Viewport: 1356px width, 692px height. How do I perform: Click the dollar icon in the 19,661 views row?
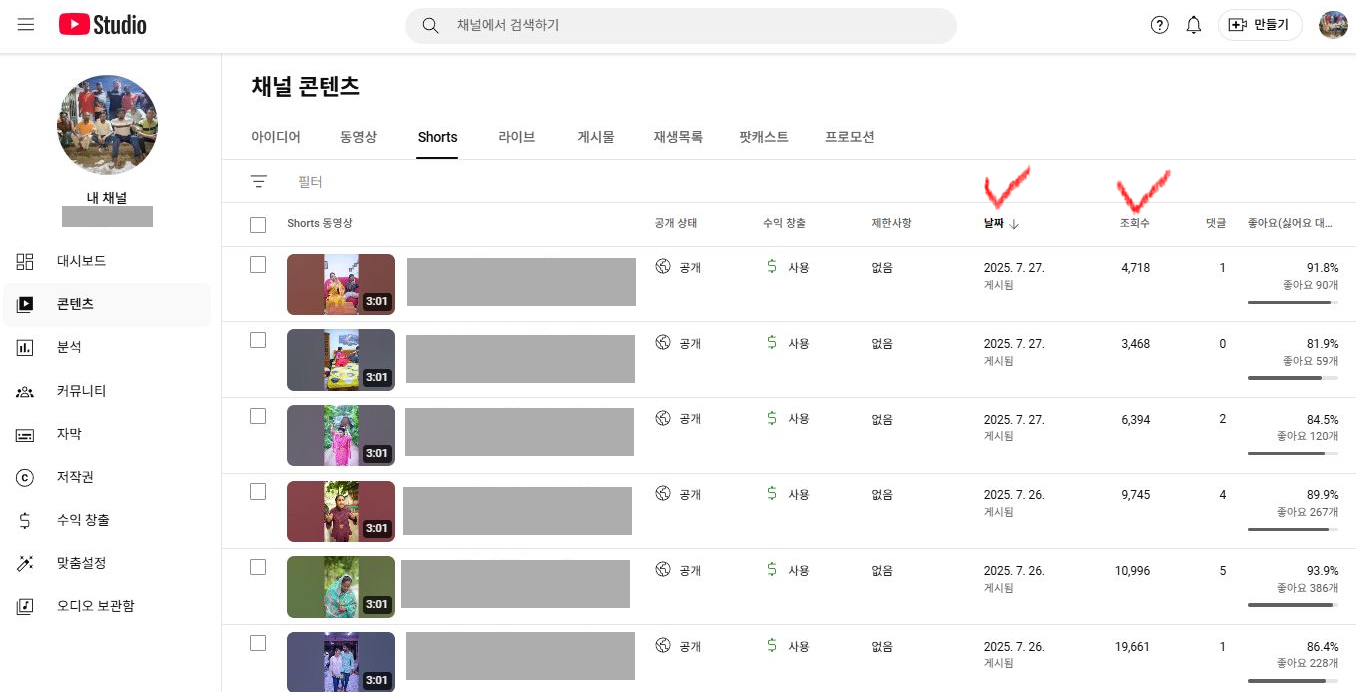pyautogui.click(x=772, y=645)
